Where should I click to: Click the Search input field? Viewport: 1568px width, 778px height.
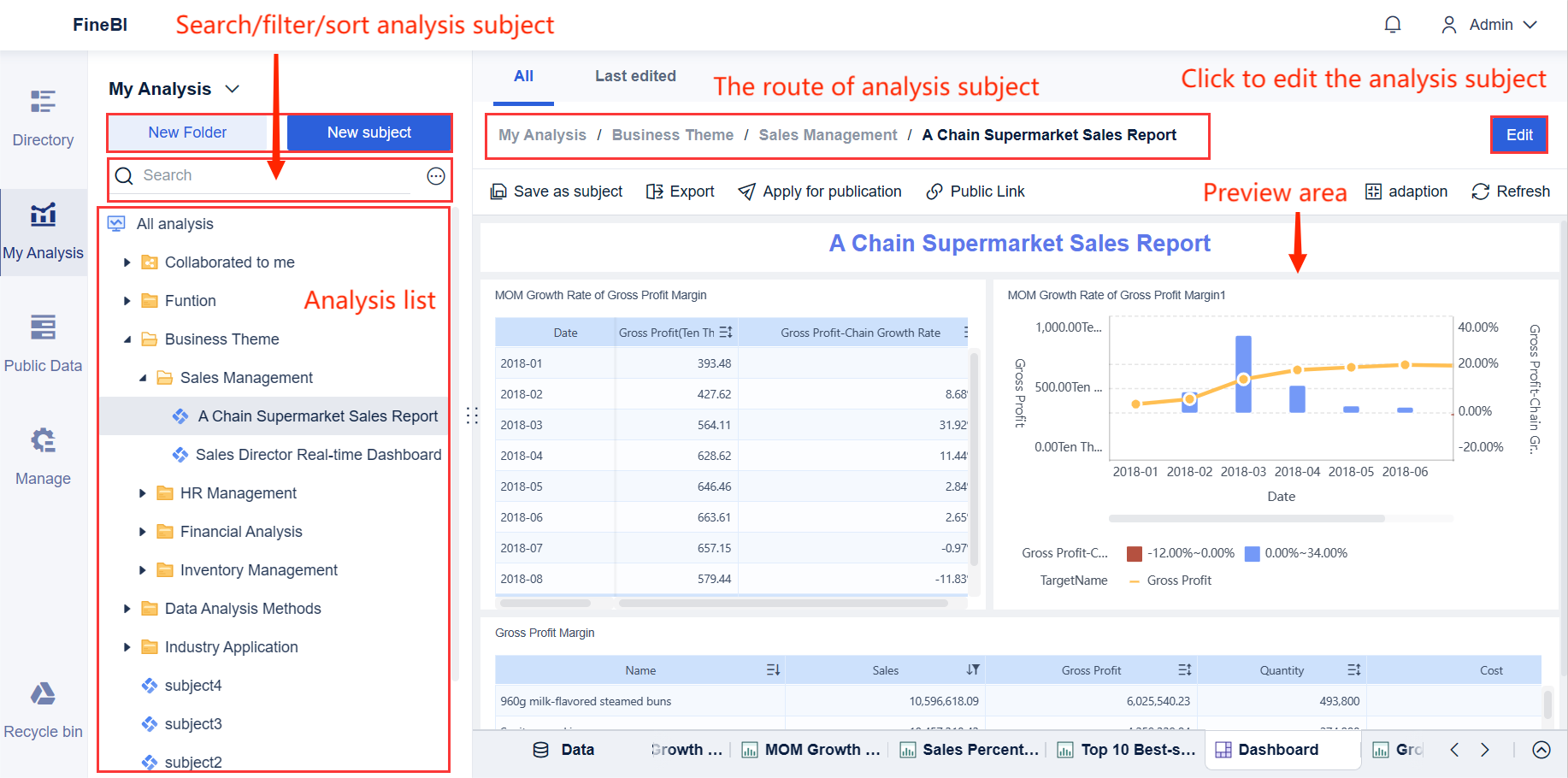pyautogui.click(x=274, y=176)
